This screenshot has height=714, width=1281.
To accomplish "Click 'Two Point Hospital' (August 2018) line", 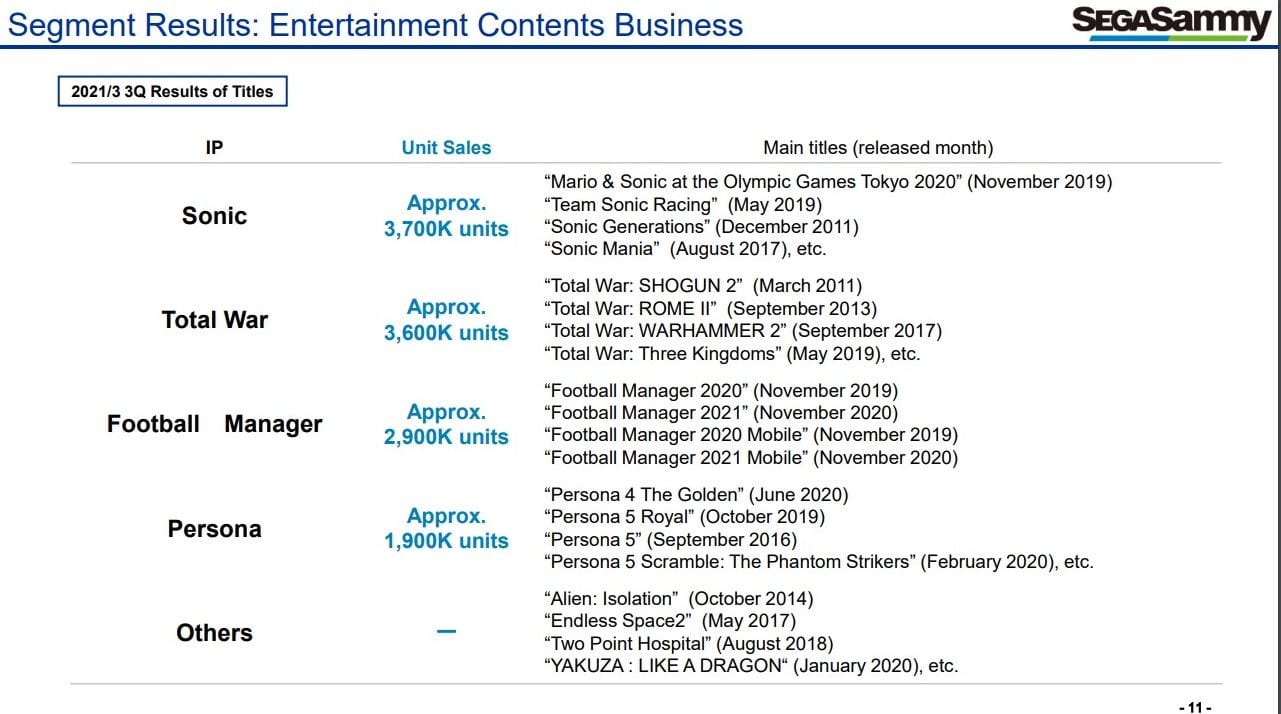I will 688,644.
